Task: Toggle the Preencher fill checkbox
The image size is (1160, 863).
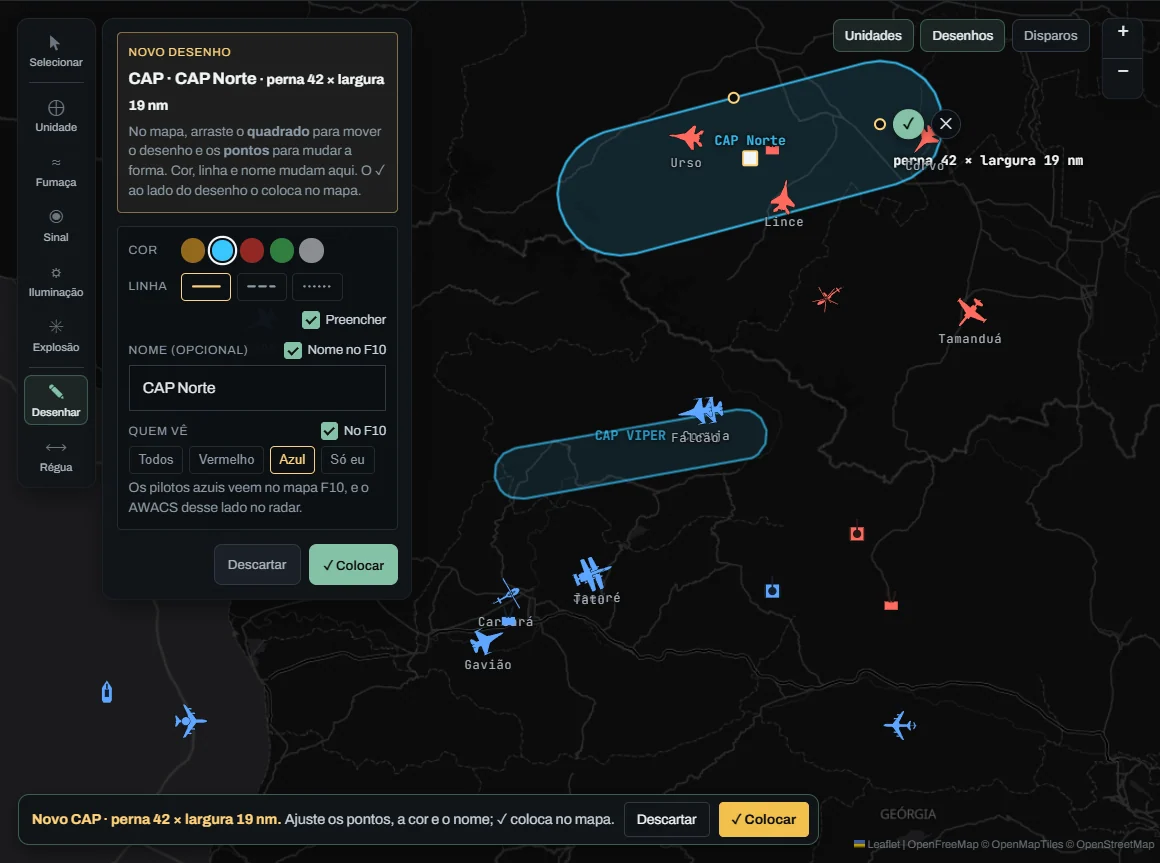Action: (311, 319)
